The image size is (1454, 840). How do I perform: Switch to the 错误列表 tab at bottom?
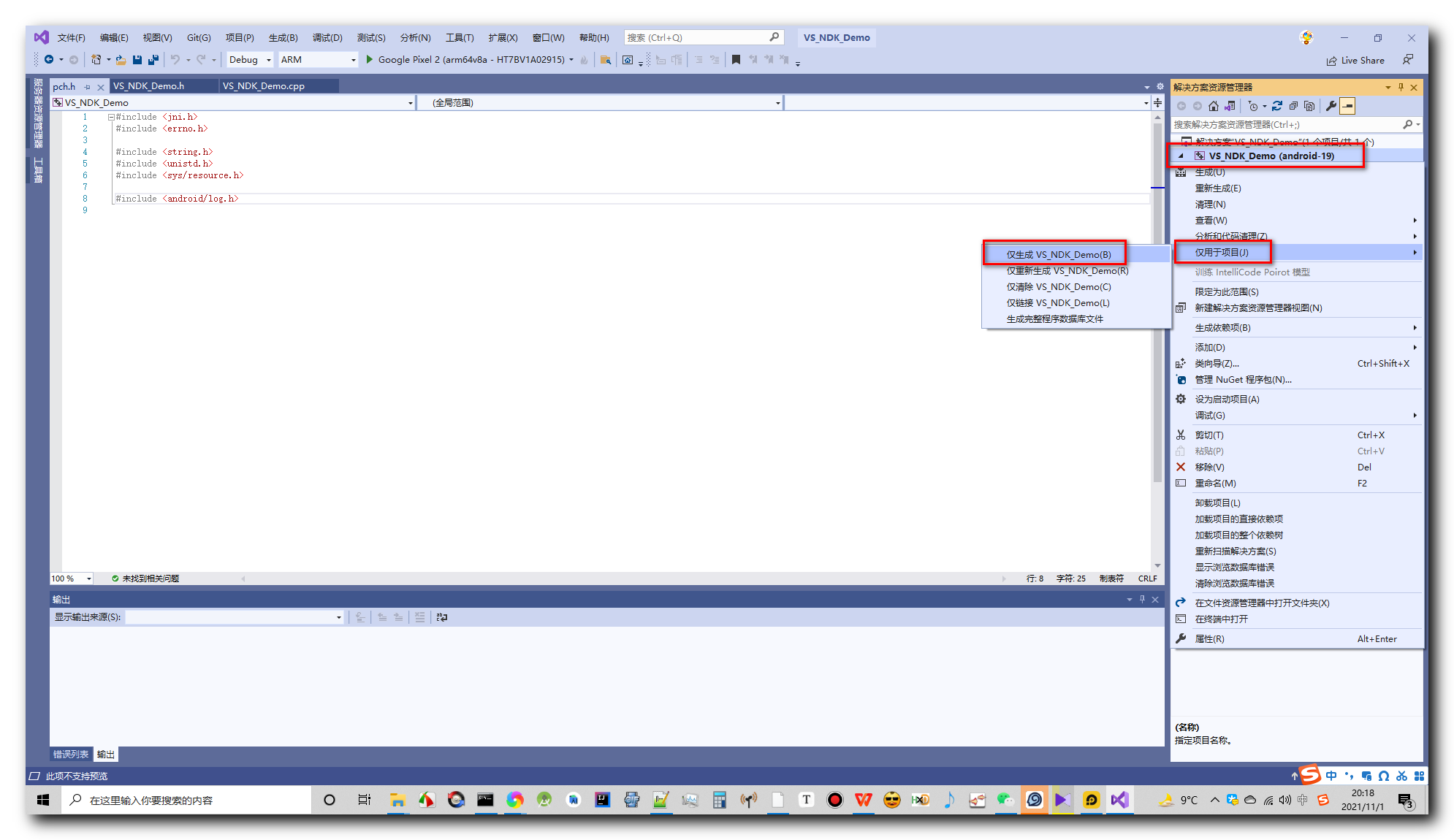71,755
